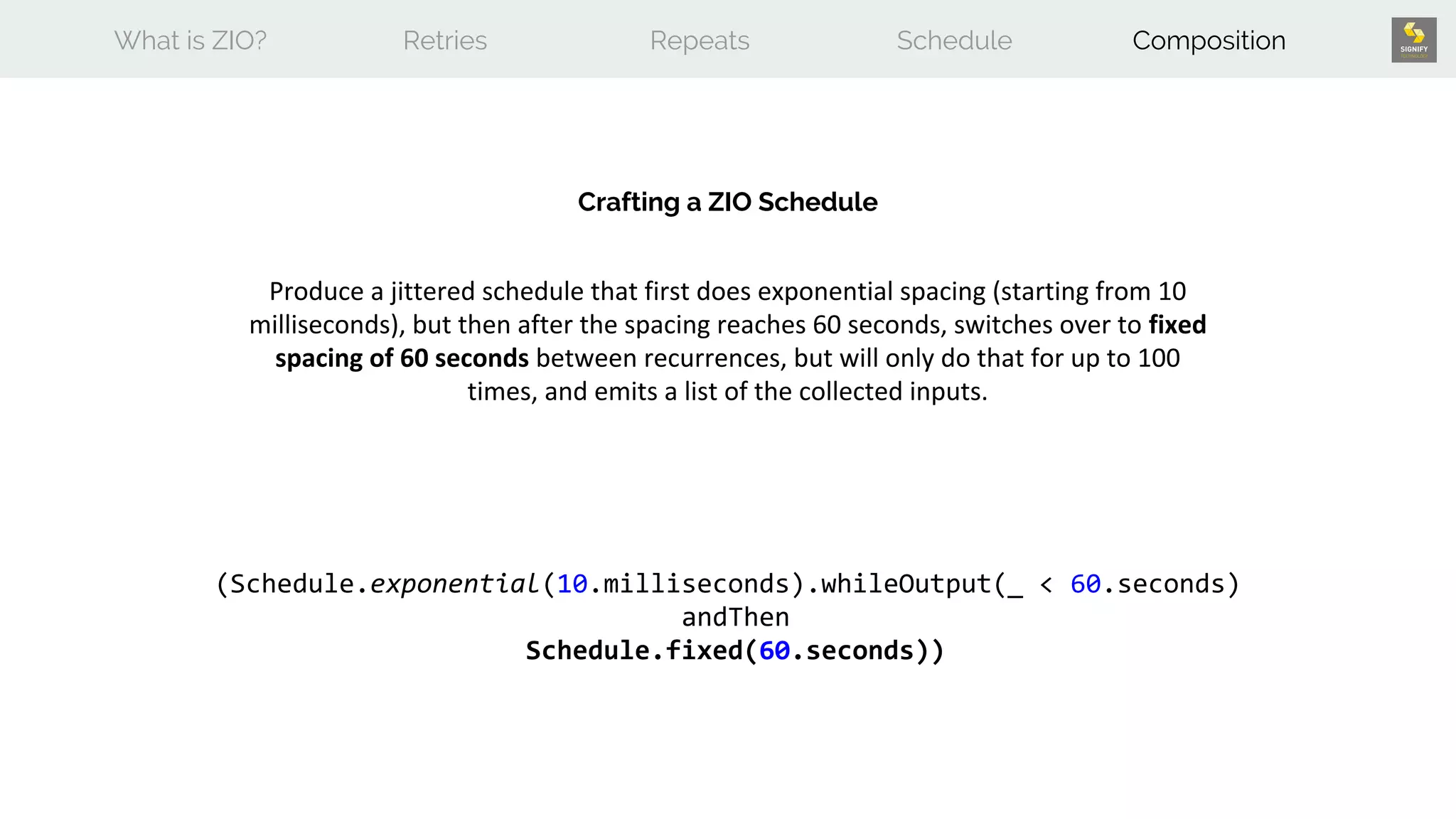The image size is (1456, 819).
Task: Click the 'Crafting a ZIO Schedule' heading
Action: tap(727, 202)
